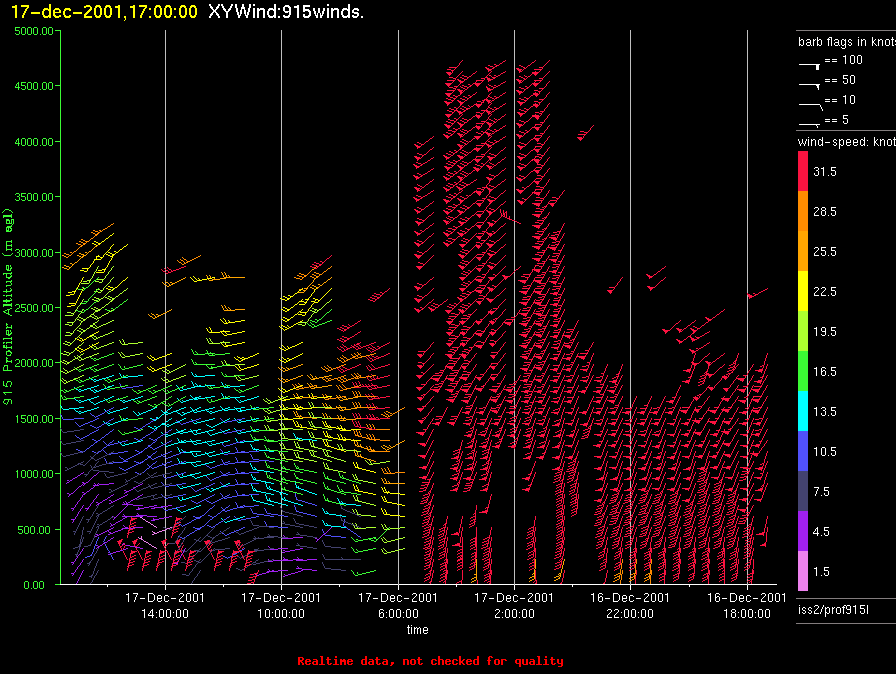Viewport: 896px width, 674px height.
Task: Click the 17-Dec-2001 6:00:00 time label
Action: pos(398,605)
